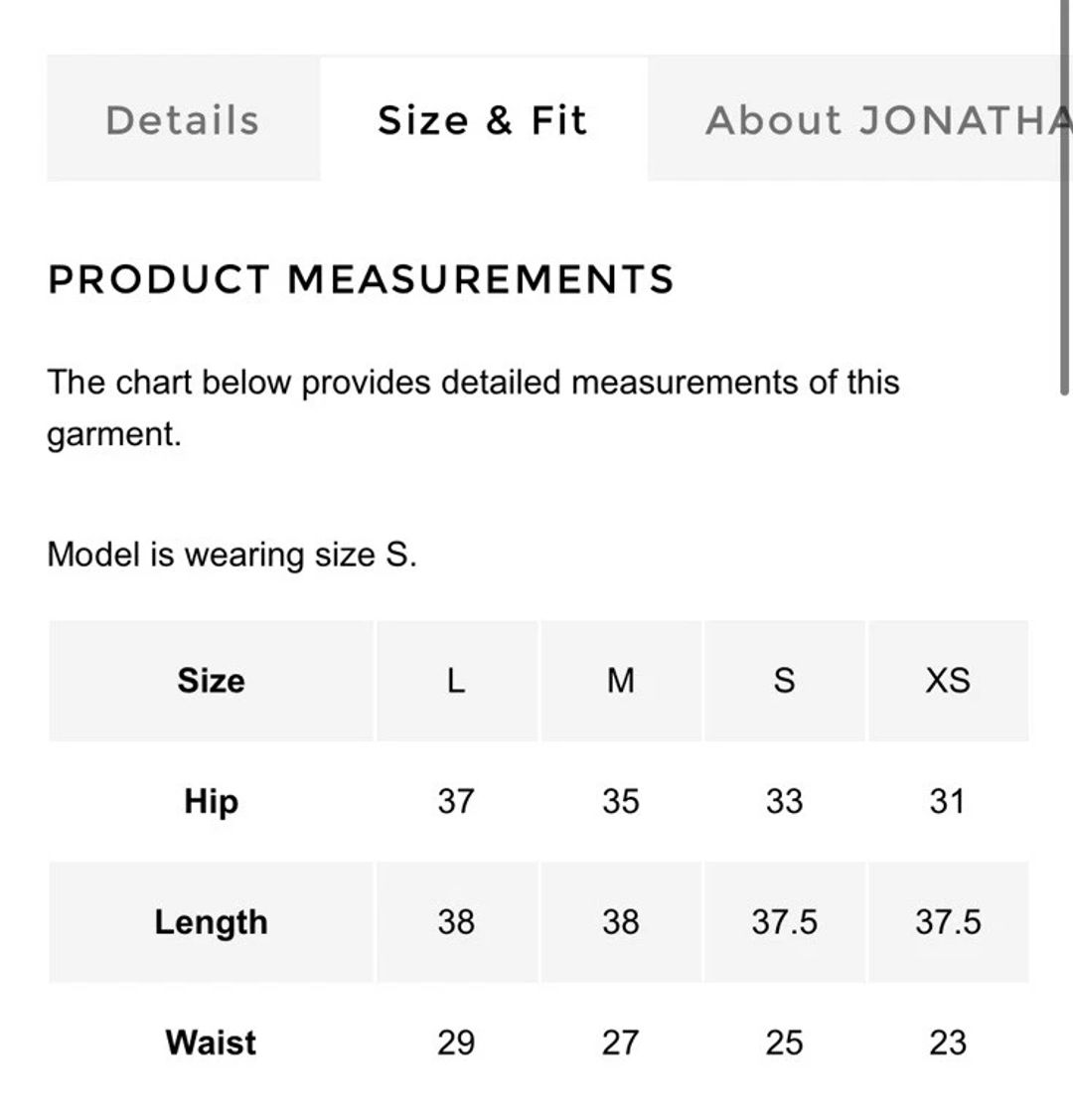The width and height of the screenshot is (1073, 1120).
Task: Click the Size header cell
Action: [x=211, y=681]
